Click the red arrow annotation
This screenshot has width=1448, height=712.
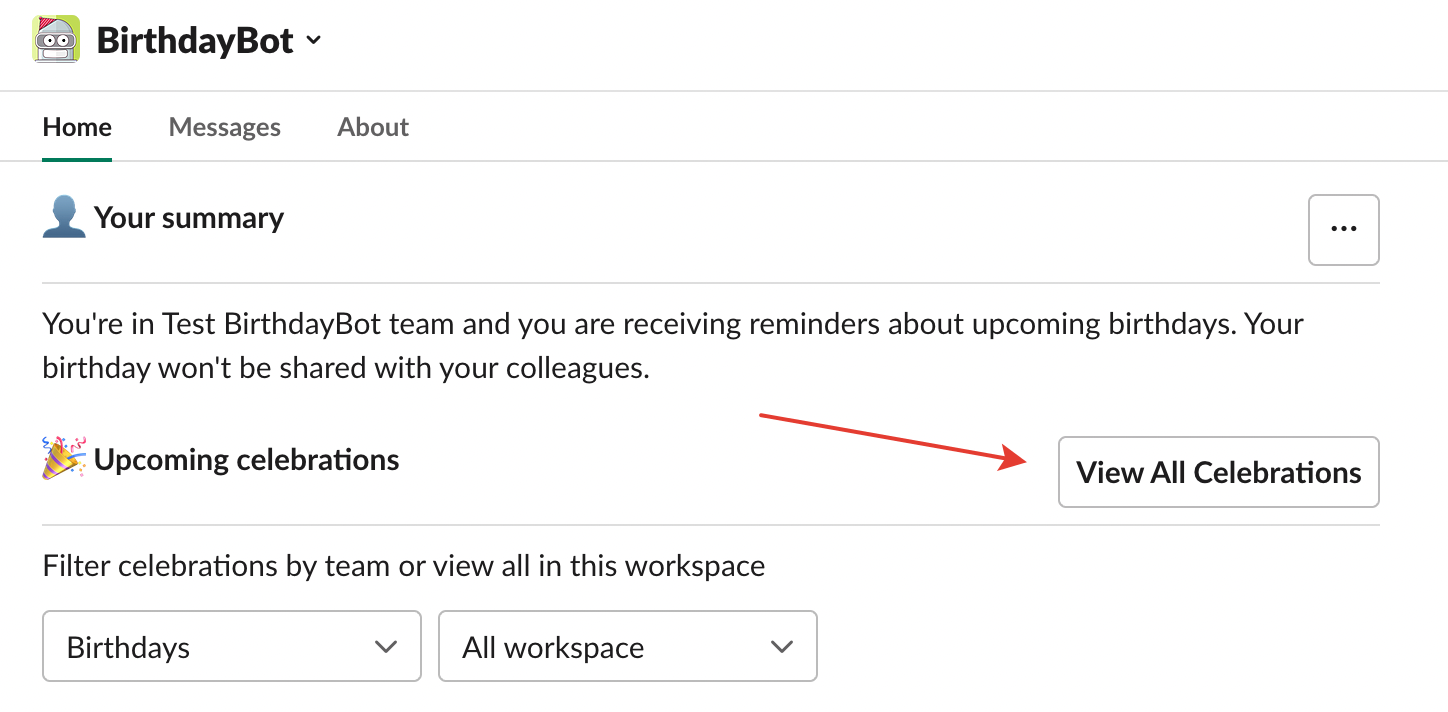click(x=893, y=439)
